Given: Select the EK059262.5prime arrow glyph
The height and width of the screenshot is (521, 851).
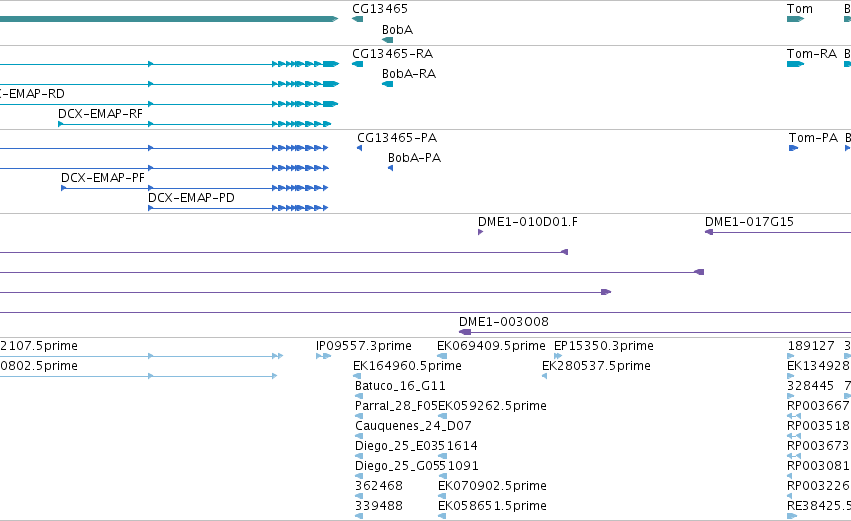Looking at the screenshot, I should click(442, 416).
